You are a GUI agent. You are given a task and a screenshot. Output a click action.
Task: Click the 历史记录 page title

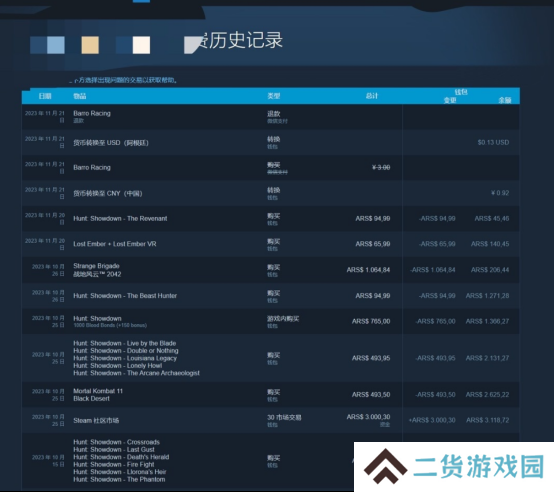(241, 40)
